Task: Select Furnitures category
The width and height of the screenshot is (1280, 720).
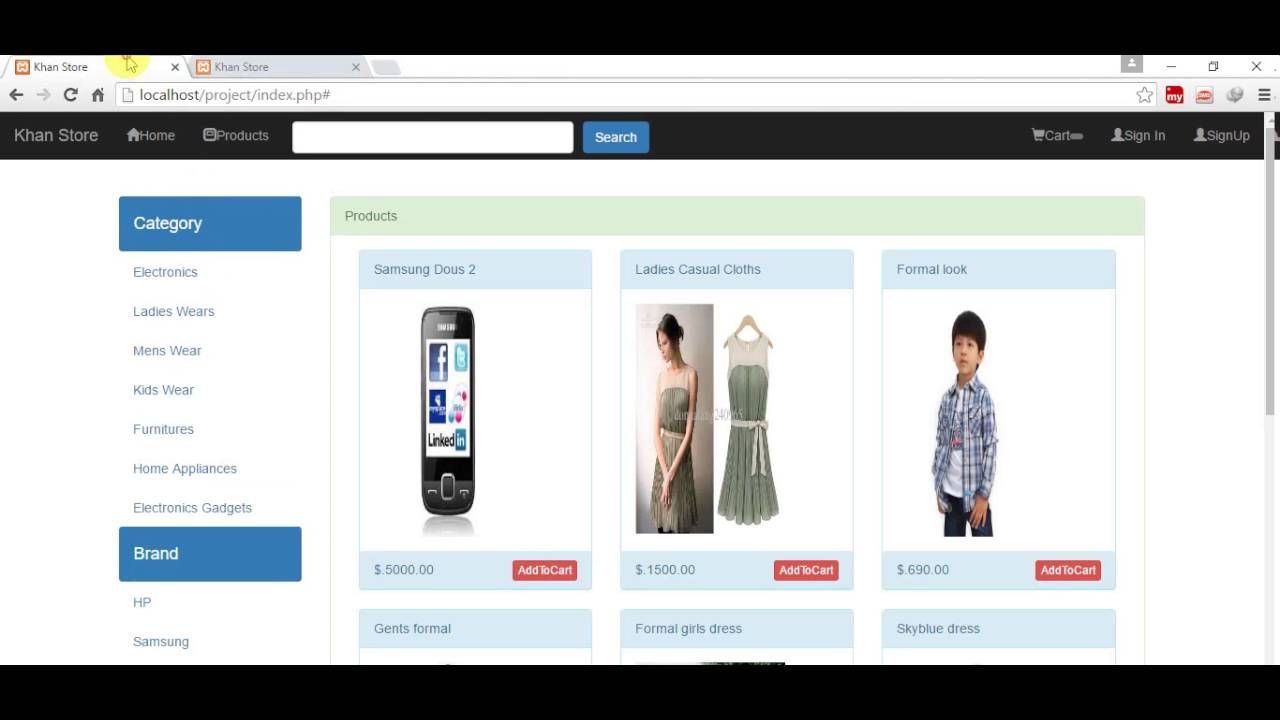Action: pyautogui.click(x=163, y=429)
